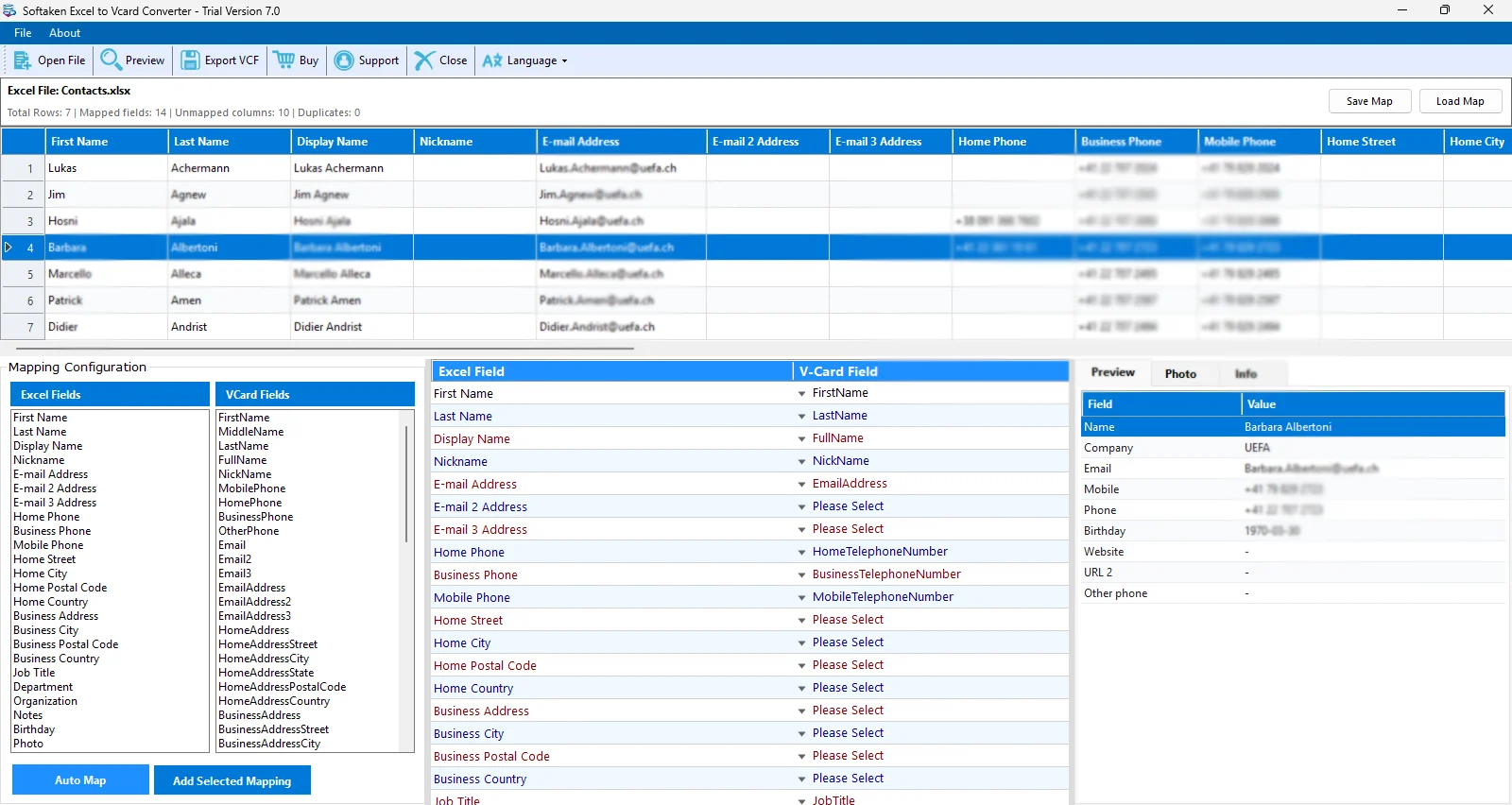
Task: Click the Excel Field mapping column header
Action: point(611,371)
